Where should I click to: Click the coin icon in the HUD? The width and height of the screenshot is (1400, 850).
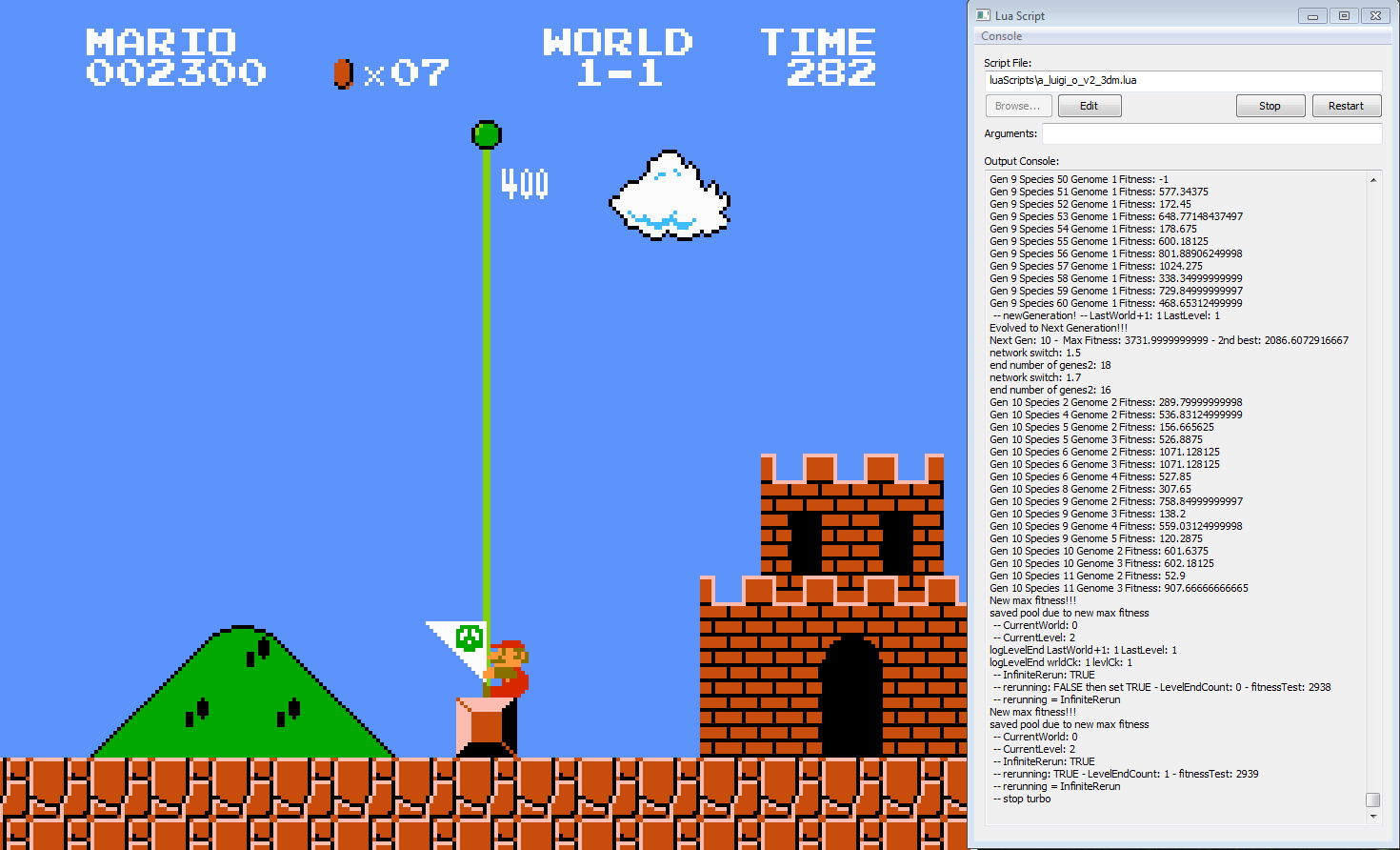[x=344, y=73]
